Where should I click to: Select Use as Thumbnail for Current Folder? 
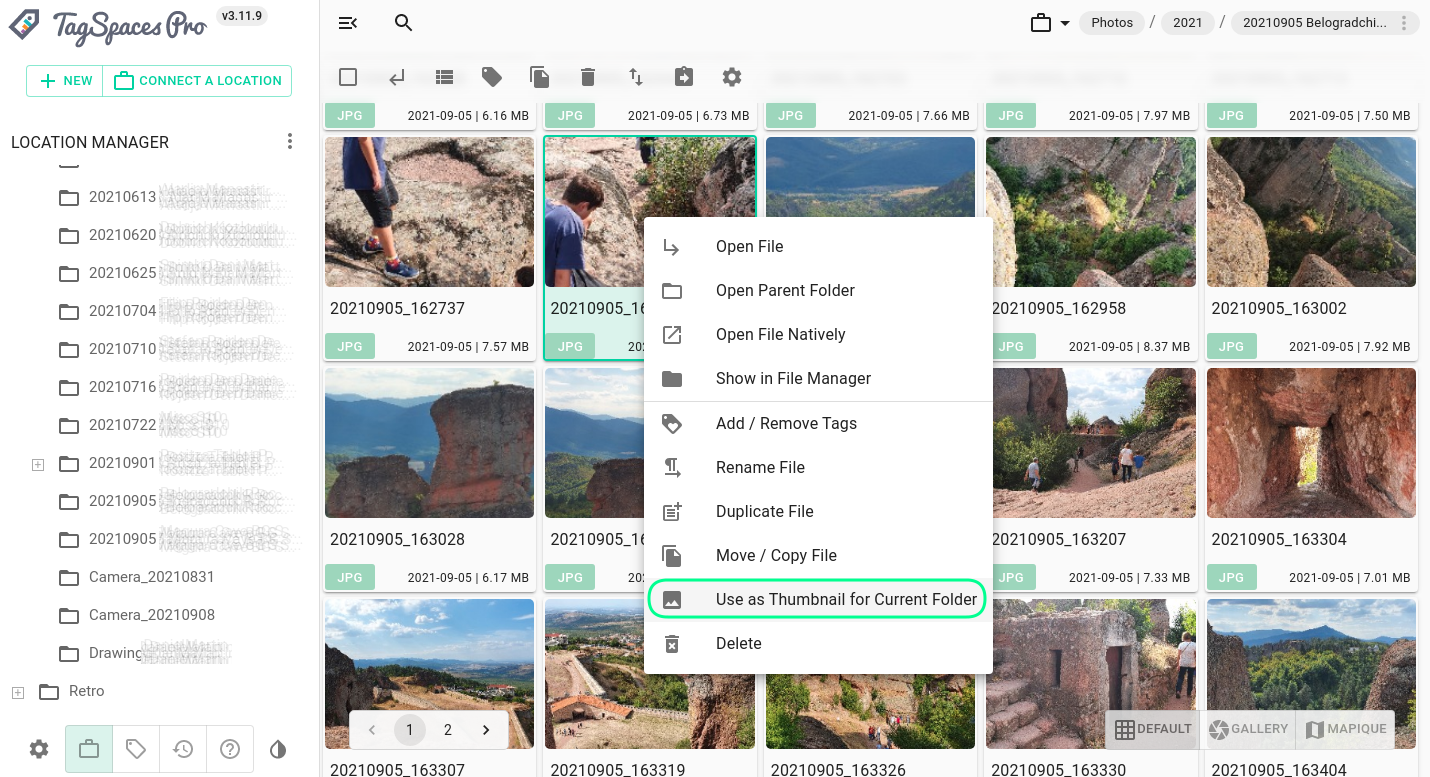[x=845, y=599]
